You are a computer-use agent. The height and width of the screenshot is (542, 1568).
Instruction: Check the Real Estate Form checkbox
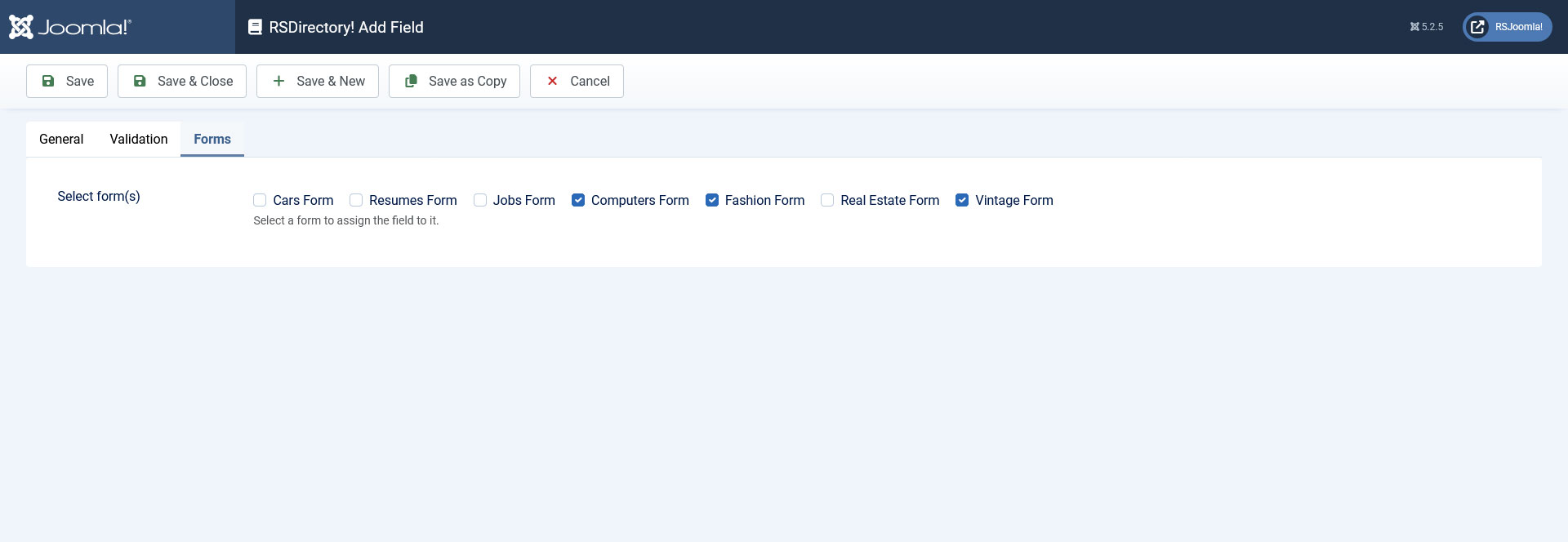point(827,200)
